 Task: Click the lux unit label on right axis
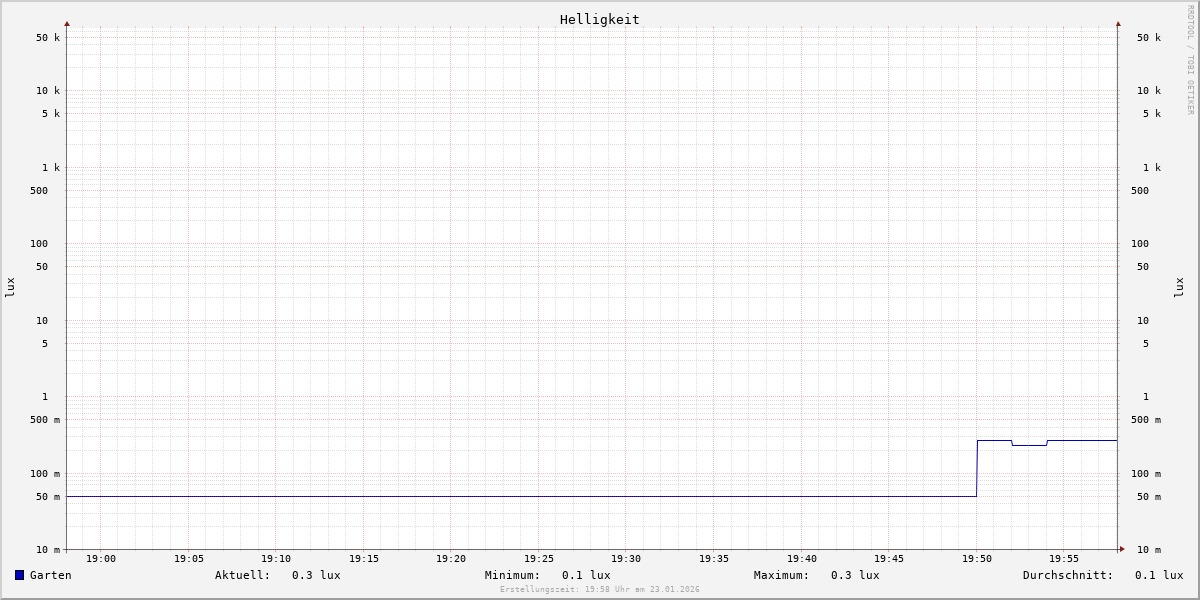[x=1179, y=287]
